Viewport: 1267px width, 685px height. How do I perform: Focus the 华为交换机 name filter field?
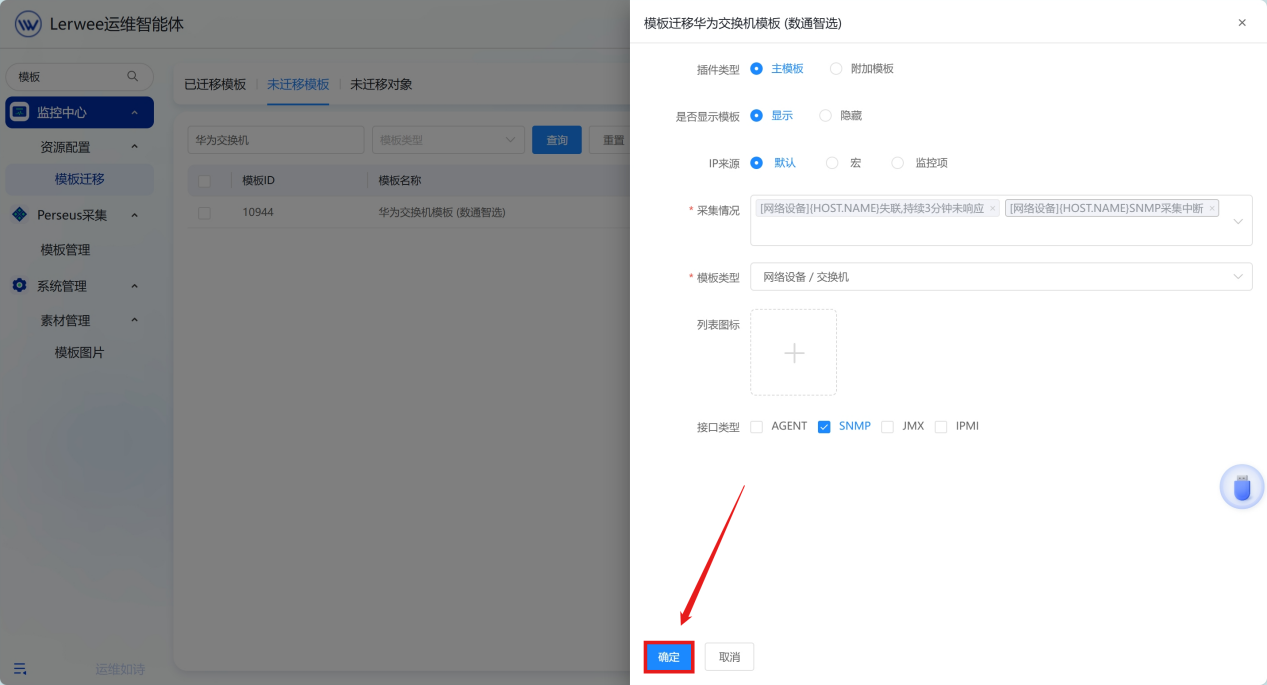coord(276,140)
